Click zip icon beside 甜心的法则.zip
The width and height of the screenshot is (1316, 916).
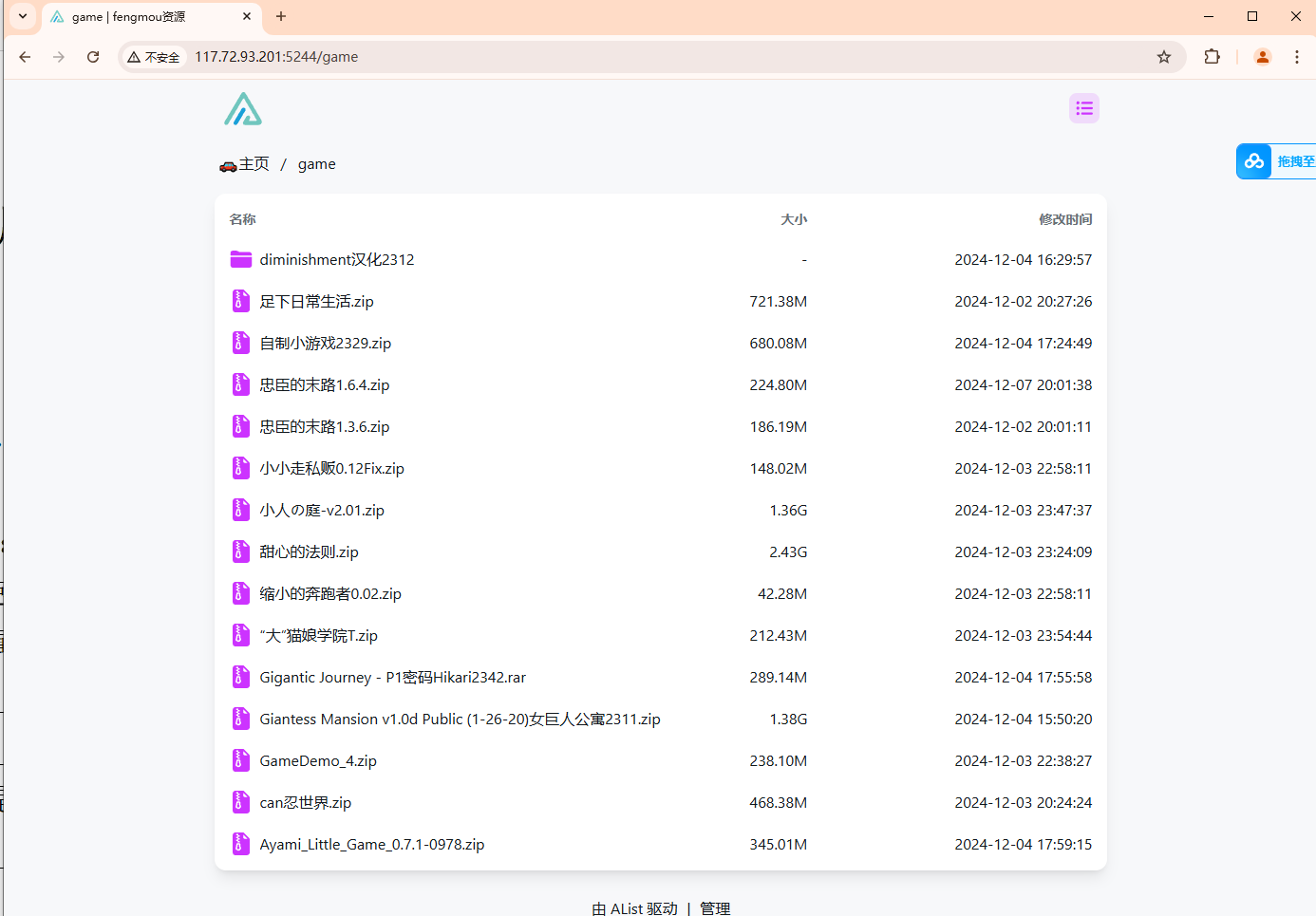coord(241,551)
